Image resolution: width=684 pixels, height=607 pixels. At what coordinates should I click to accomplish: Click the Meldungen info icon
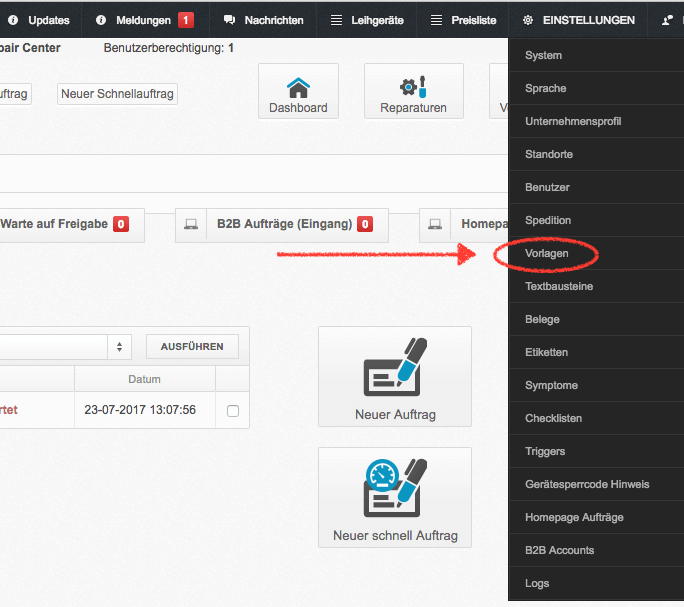coord(101,20)
